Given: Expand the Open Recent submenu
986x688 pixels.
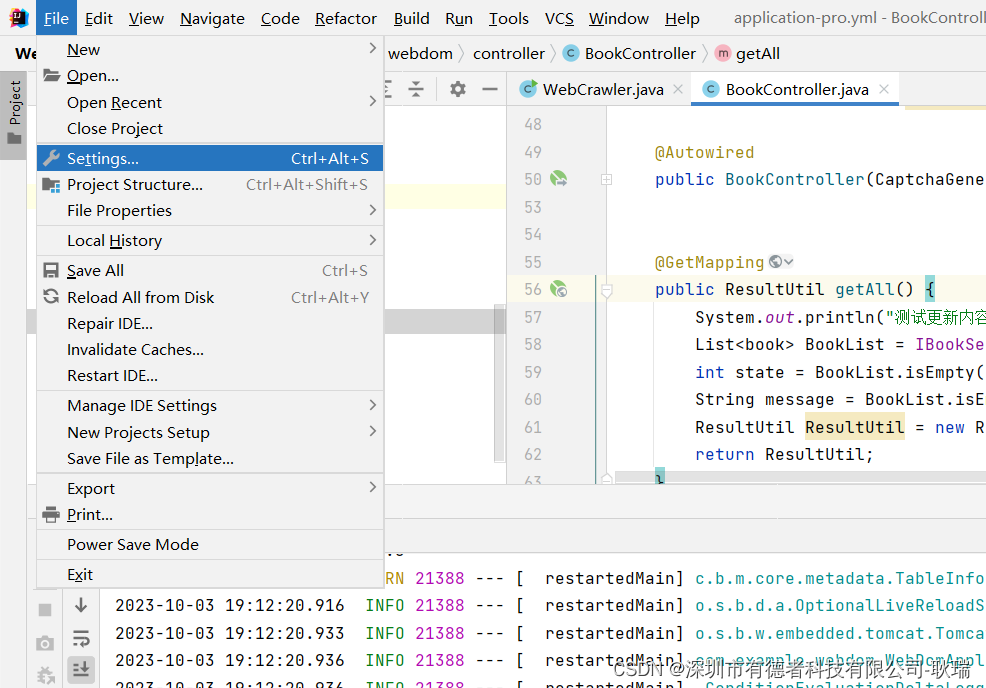Looking at the screenshot, I should coord(200,101).
